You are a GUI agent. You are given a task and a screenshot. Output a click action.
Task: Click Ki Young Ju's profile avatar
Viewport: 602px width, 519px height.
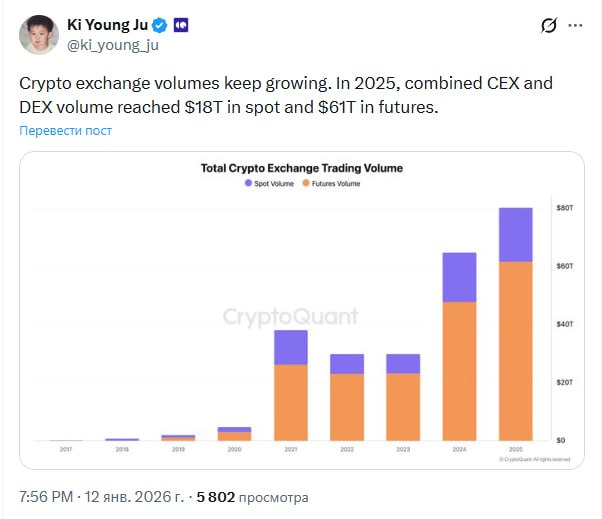[x=37, y=33]
